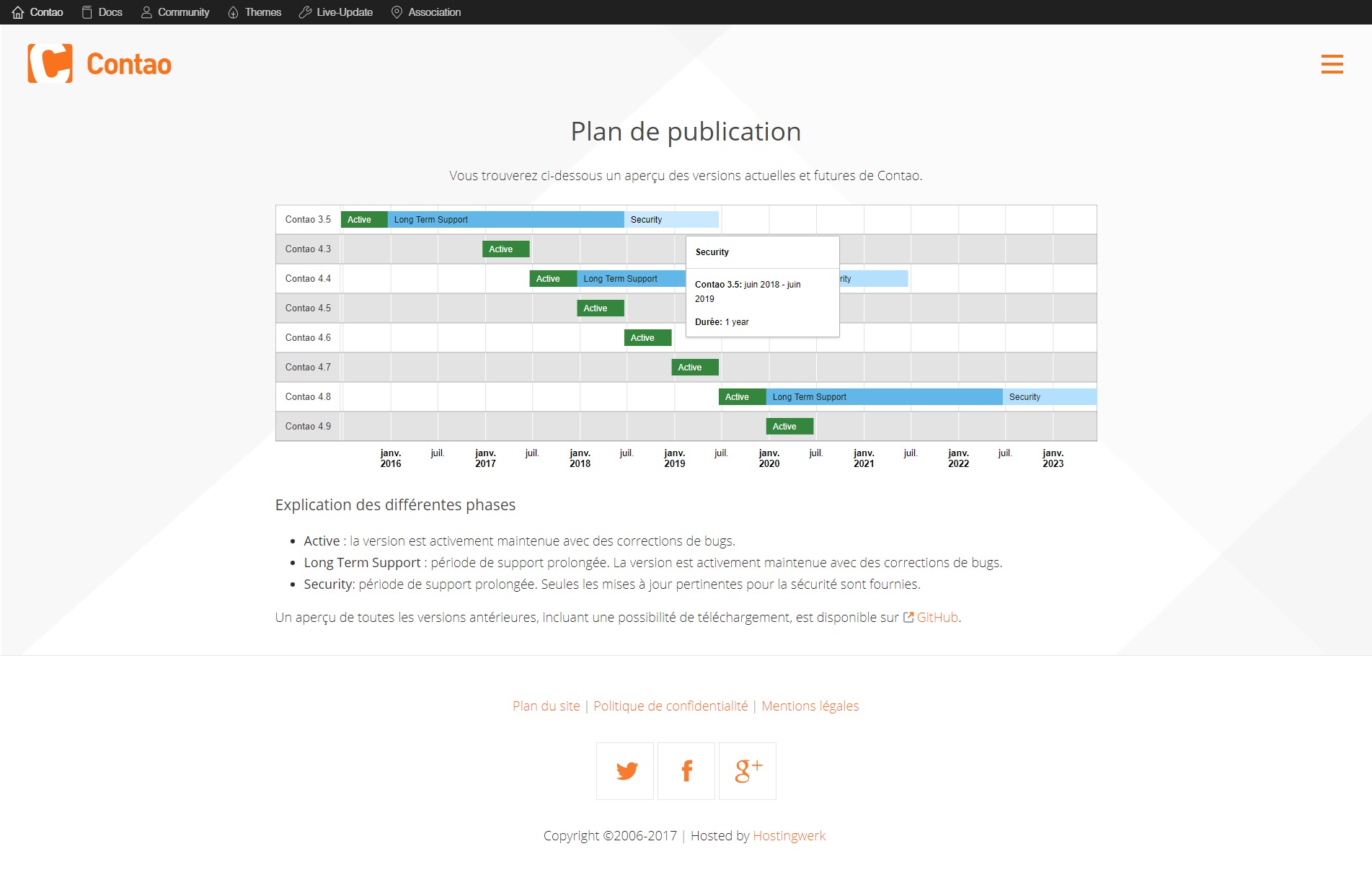Click Contao 4.8 Security bar
The height and width of the screenshot is (885, 1372).
(1050, 397)
